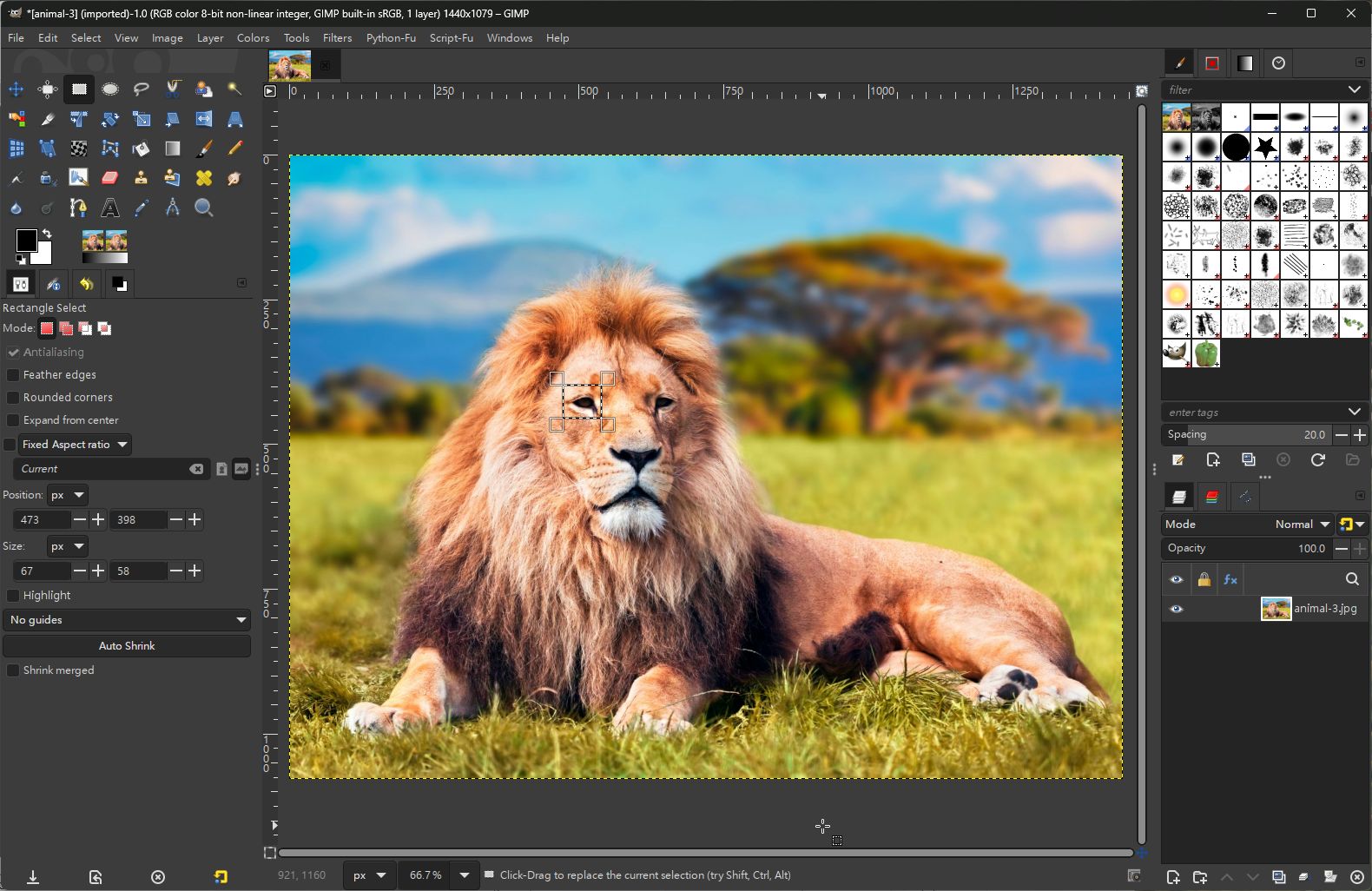Open the Filters menu

(337, 37)
